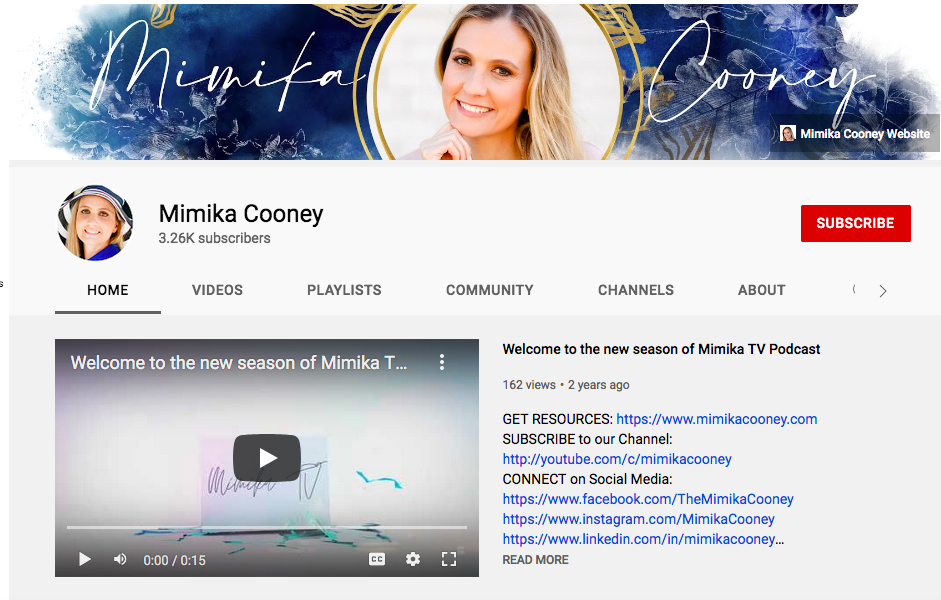Switch to the VIDEOS tab

217,290
